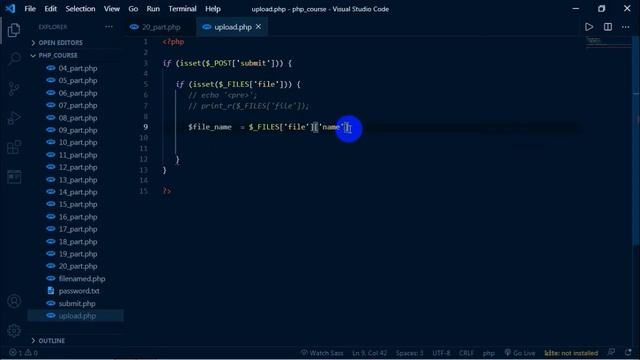This screenshot has width=640, height=360.
Task: Close the upload.php tab
Action: coord(258,27)
